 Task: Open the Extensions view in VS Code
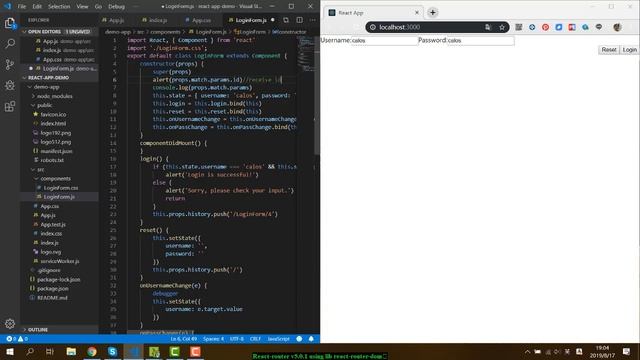10,106
